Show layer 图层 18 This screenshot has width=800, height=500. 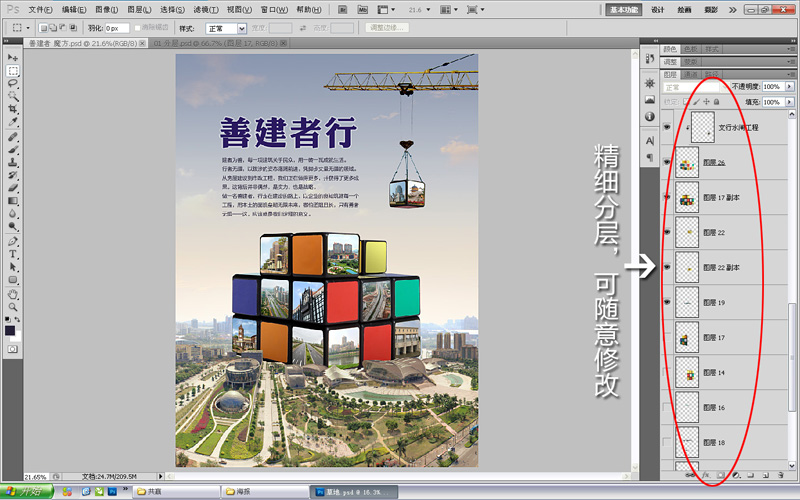point(667,442)
